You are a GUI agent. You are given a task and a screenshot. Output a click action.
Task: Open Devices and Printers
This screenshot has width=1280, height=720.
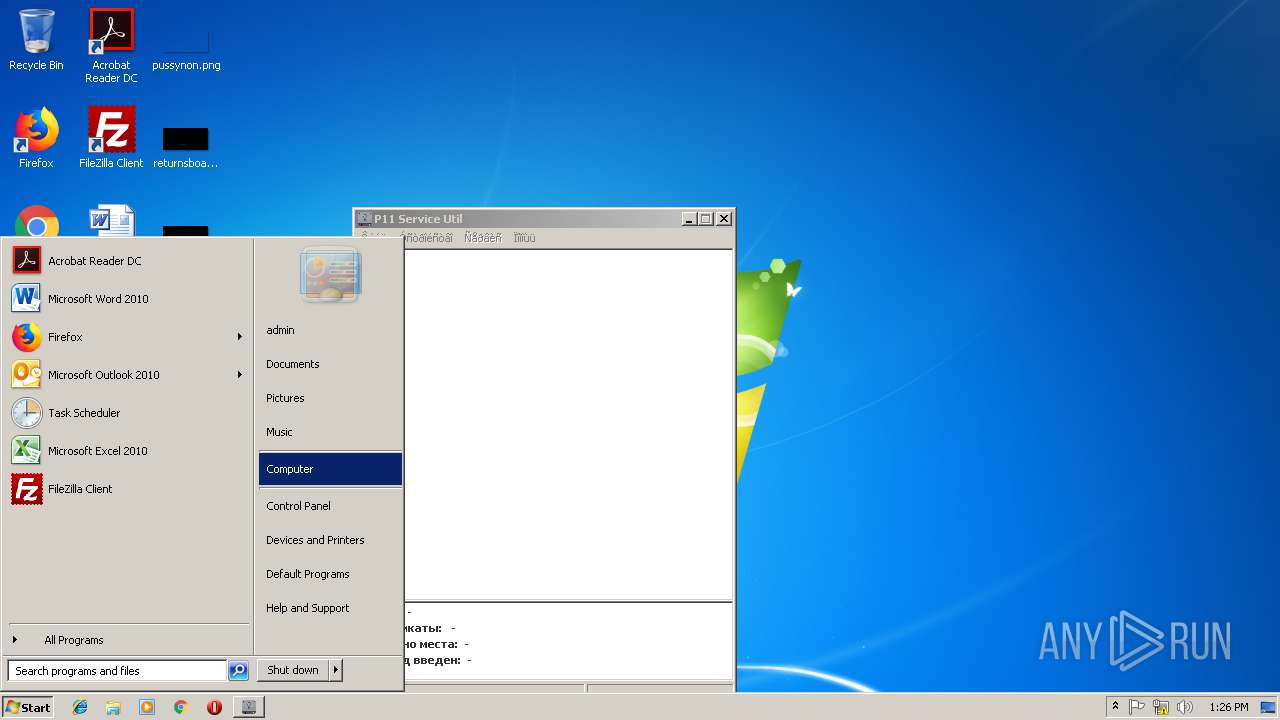click(330, 540)
